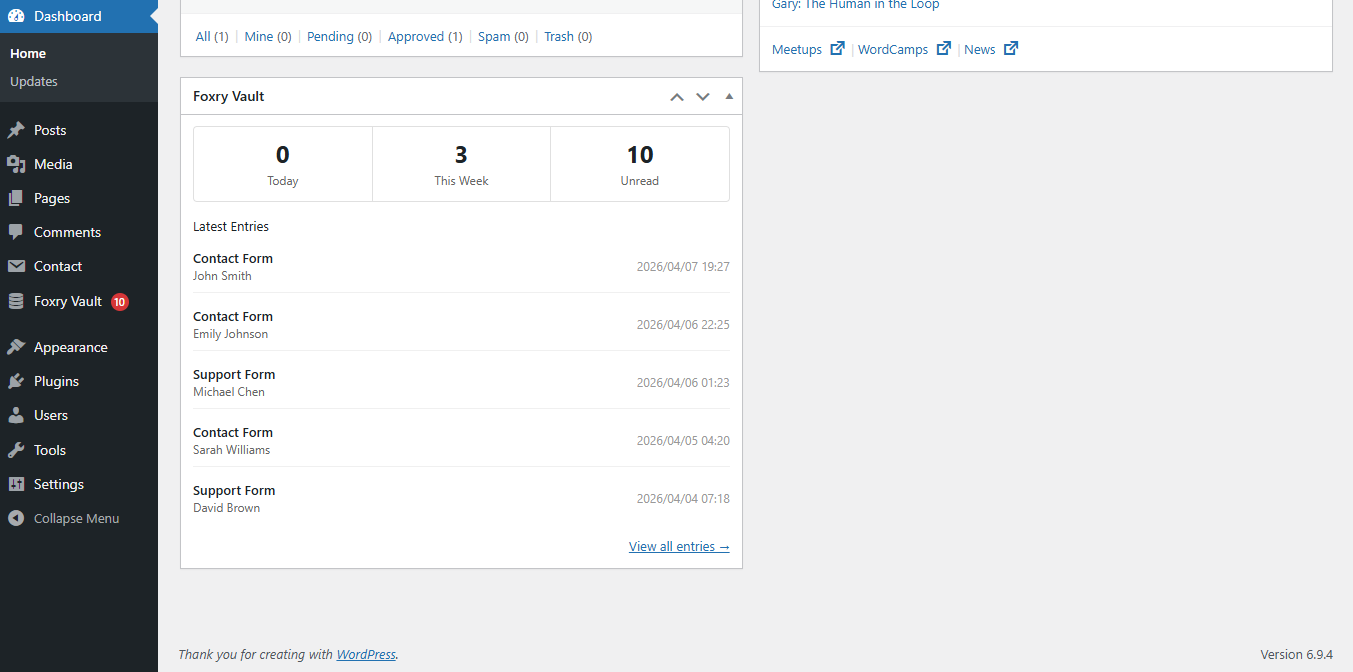Screen dimensions: 1353x672
Task: Open the Plugins icon
Action: click(16, 380)
